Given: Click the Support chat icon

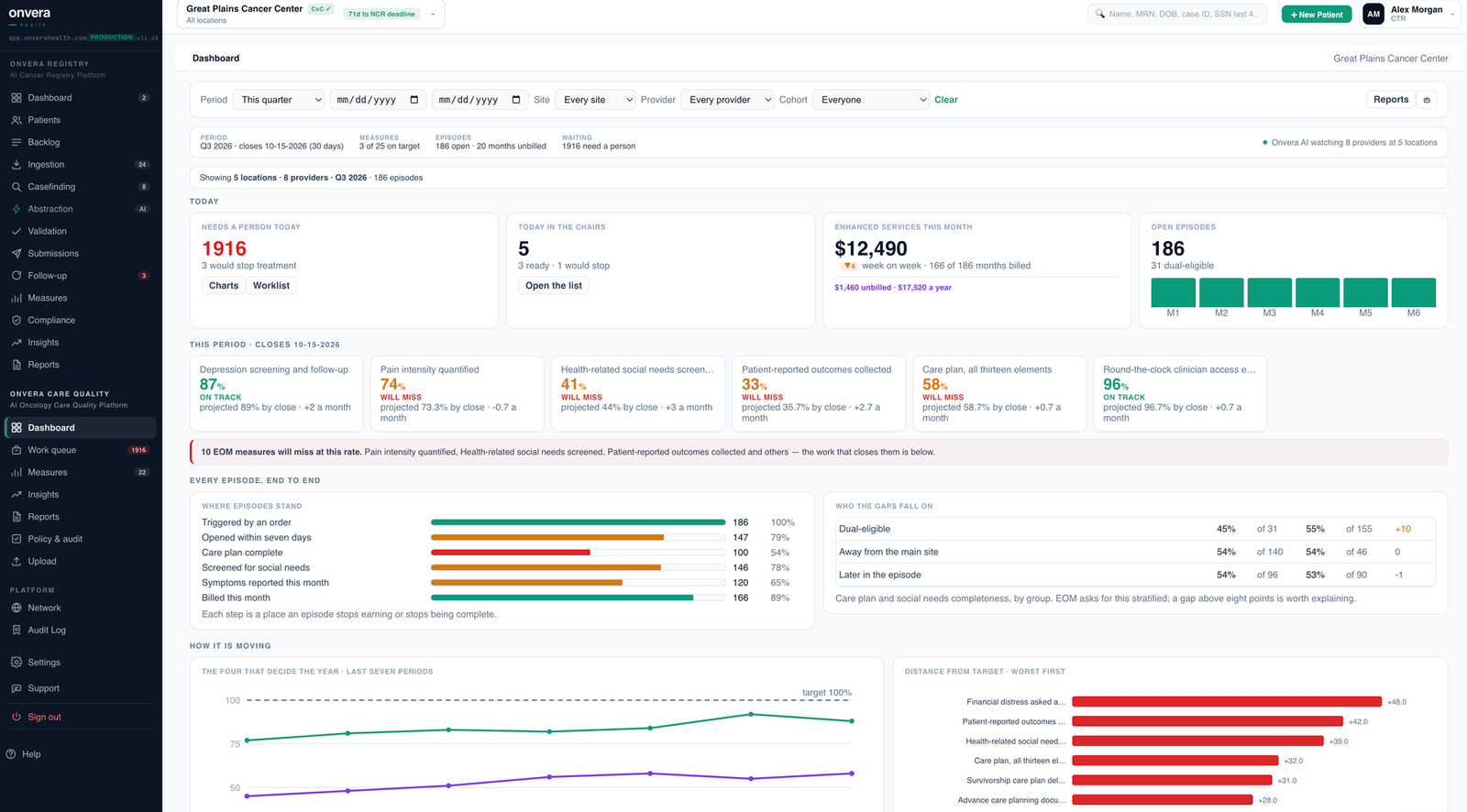Looking at the screenshot, I should point(17,688).
